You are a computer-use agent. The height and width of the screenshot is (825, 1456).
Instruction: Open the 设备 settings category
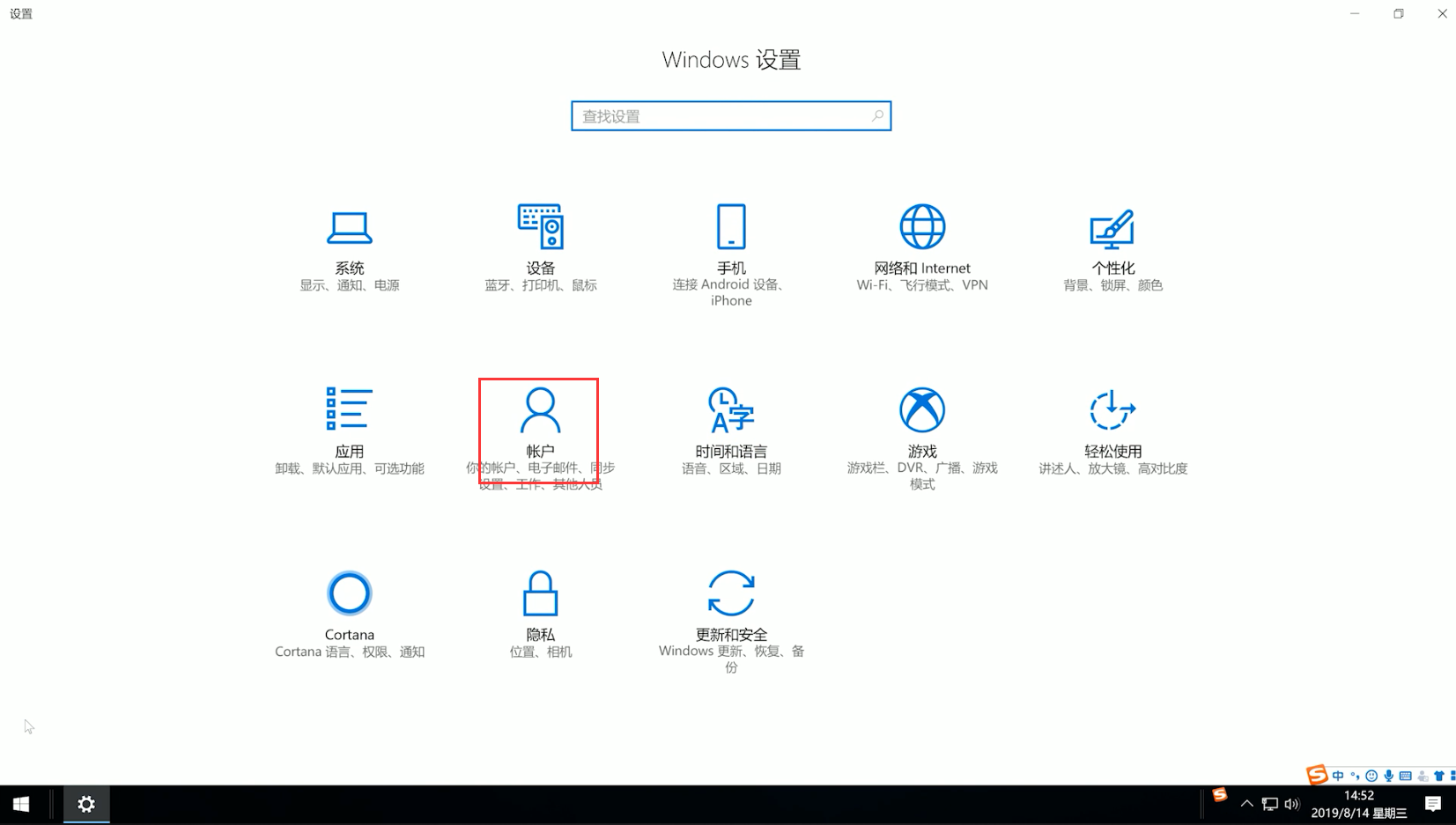click(540, 249)
